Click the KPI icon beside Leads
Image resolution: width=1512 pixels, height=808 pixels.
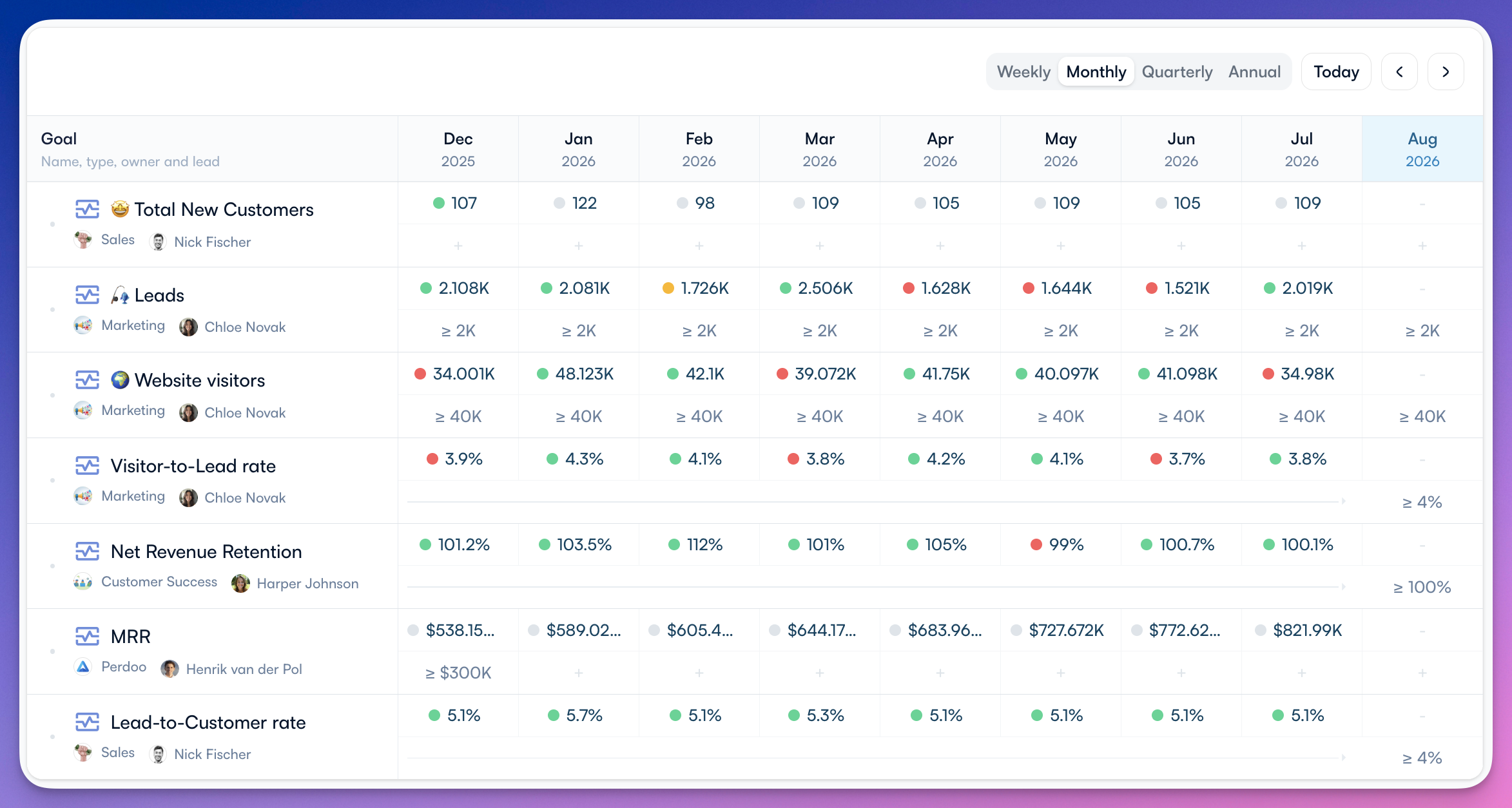[x=87, y=295]
